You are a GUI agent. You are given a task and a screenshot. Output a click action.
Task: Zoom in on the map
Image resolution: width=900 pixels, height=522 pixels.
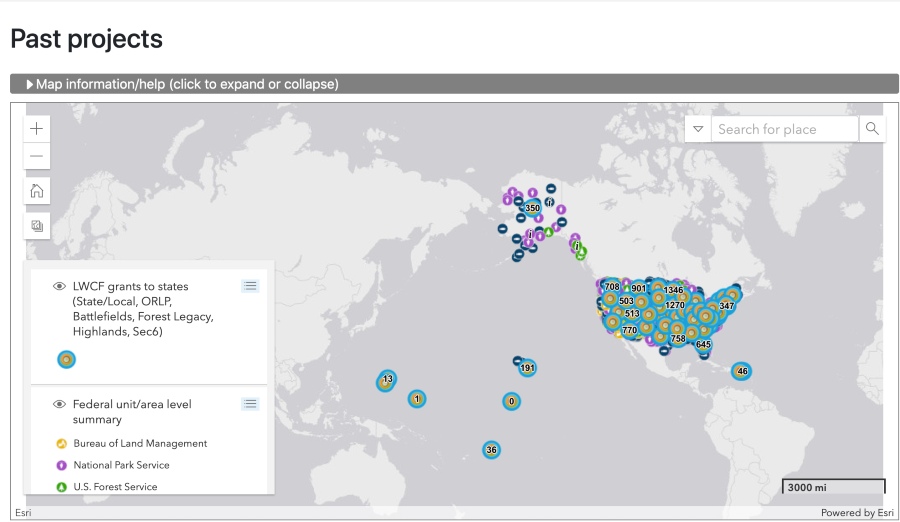point(37,129)
